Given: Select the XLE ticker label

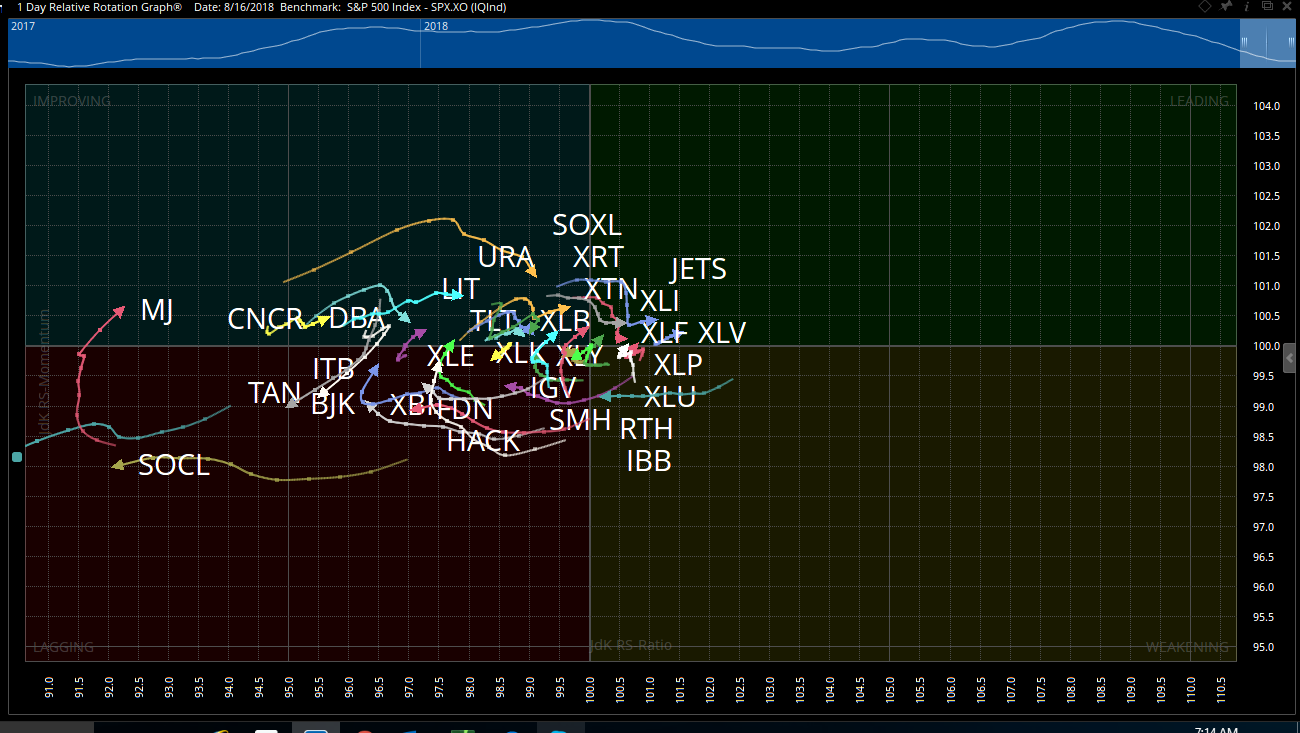Looking at the screenshot, I should point(450,356).
